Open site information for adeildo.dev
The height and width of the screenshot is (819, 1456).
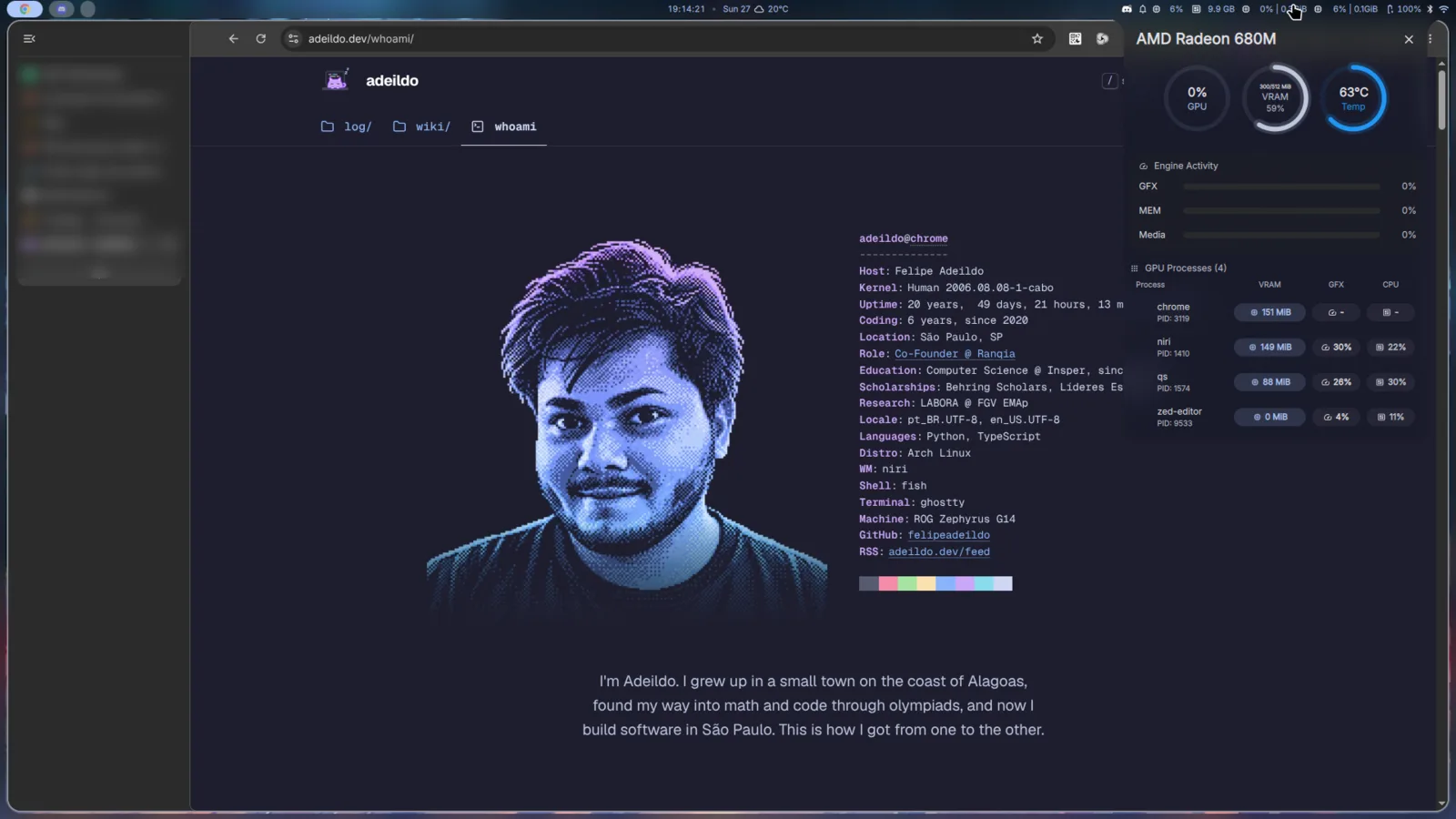[293, 39]
